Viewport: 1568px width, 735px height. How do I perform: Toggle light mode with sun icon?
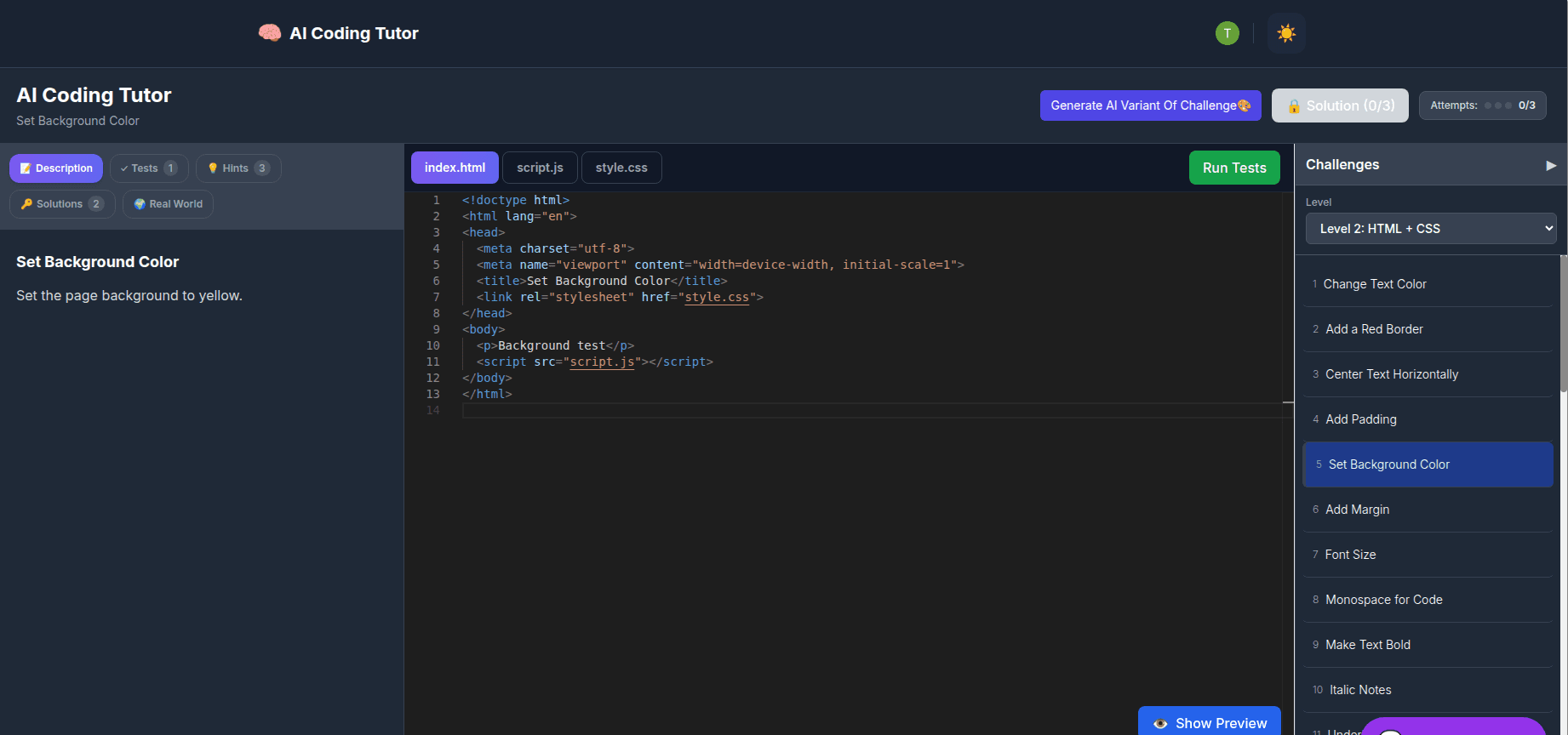[1286, 33]
